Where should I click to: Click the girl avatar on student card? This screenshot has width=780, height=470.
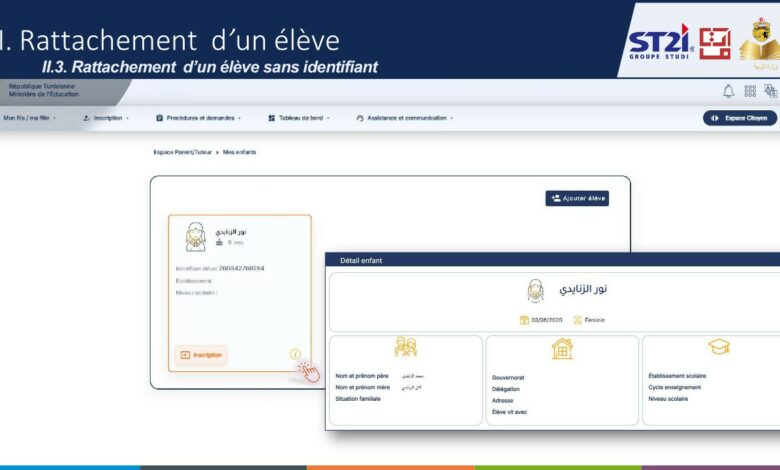(195, 237)
